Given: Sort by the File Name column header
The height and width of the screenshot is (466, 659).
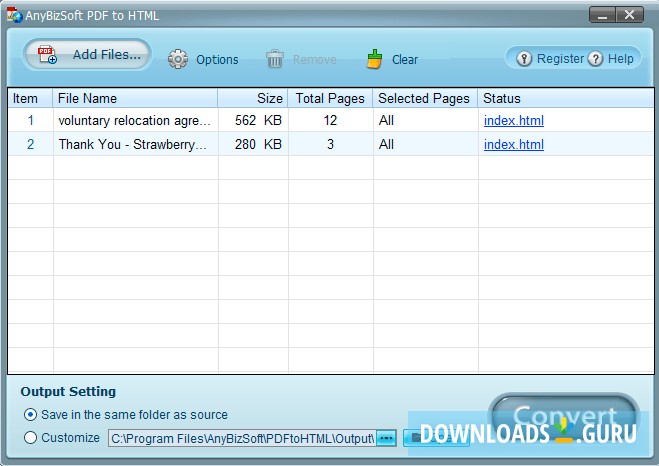Looking at the screenshot, I should [135, 98].
